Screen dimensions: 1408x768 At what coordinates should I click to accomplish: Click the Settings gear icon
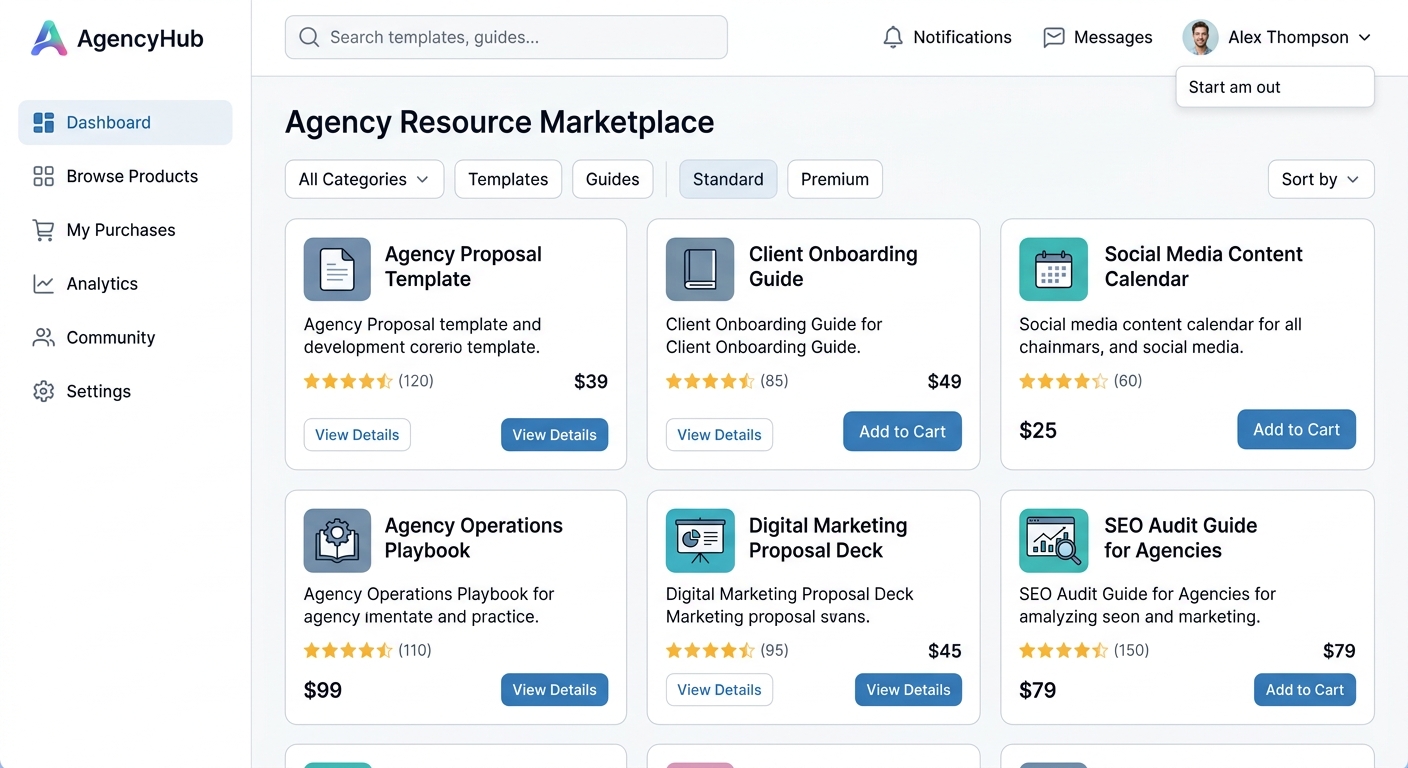43,391
